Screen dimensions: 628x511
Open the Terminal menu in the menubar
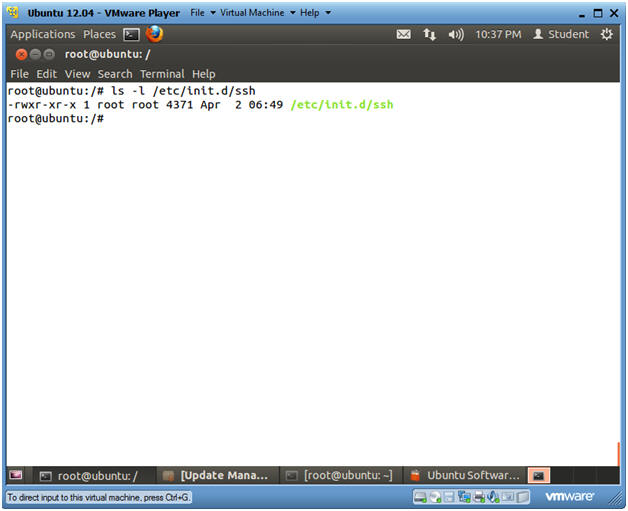click(162, 74)
